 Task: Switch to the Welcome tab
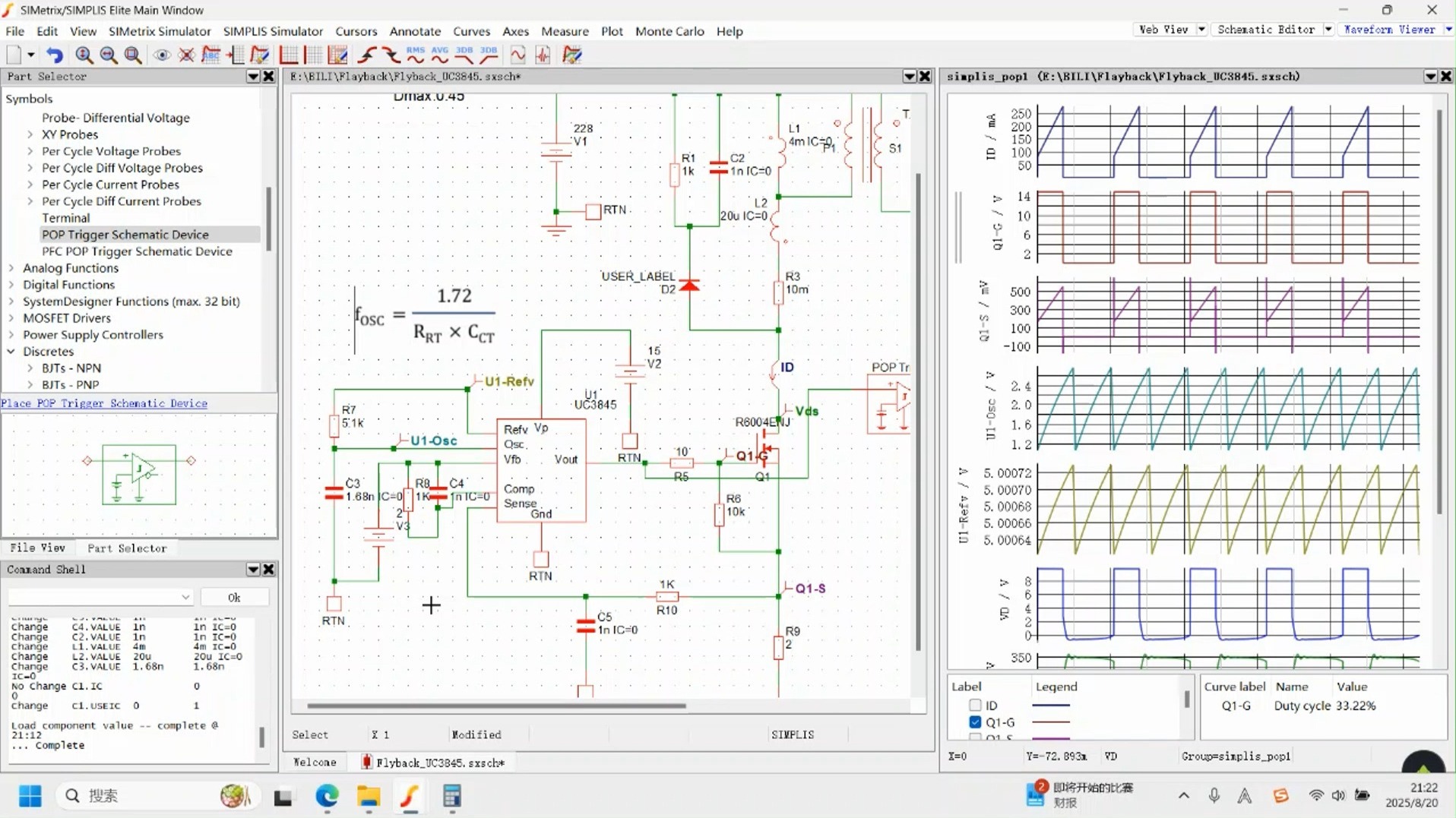tap(315, 762)
